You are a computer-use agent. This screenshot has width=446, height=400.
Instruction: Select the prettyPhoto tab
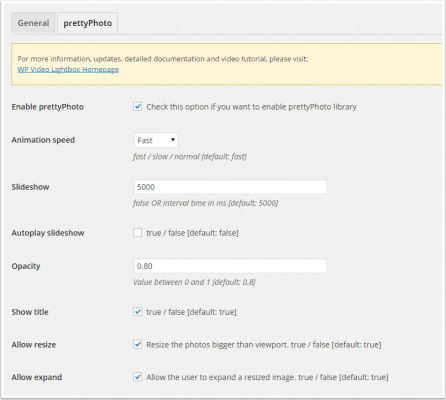click(87, 23)
